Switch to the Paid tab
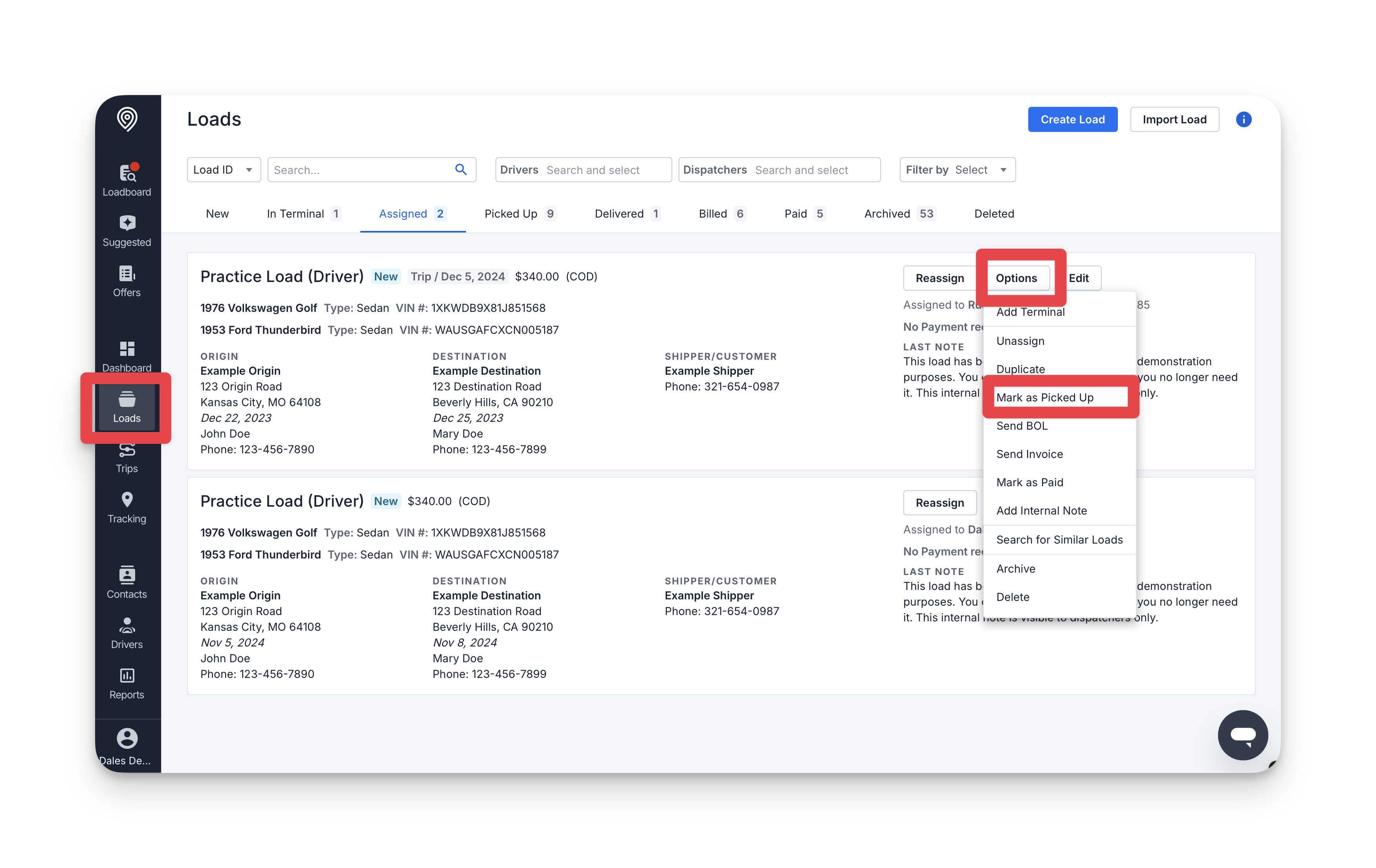The width and height of the screenshot is (1376, 868). coord(805,214)
